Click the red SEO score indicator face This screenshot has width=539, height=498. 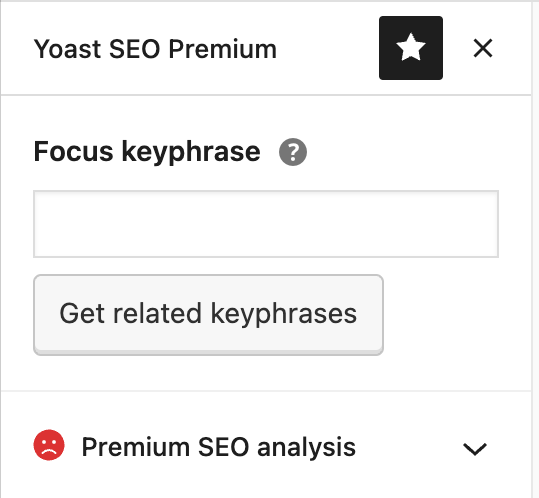point(49,445)
